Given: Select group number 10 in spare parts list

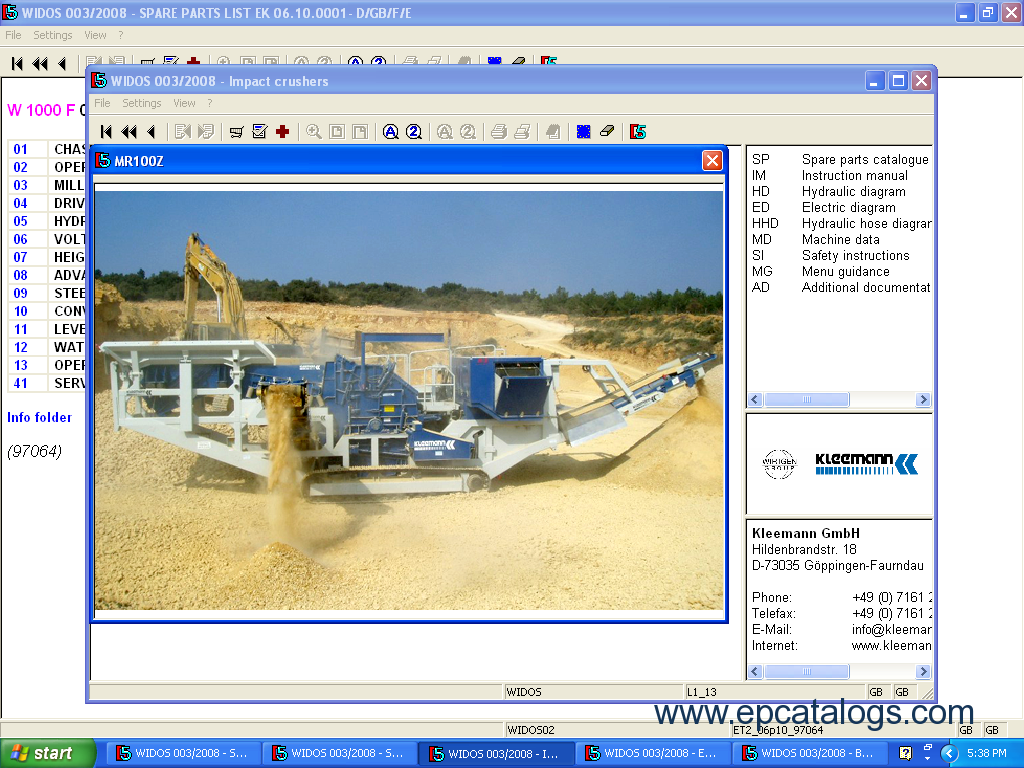Looking at the screenshot, I should click(x=21, y=312).
